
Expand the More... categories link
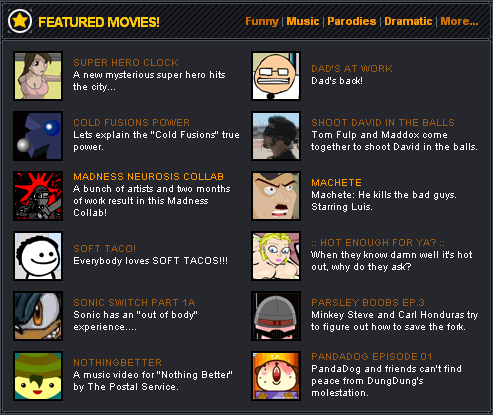pyautogui.click(x=459, y=21)
